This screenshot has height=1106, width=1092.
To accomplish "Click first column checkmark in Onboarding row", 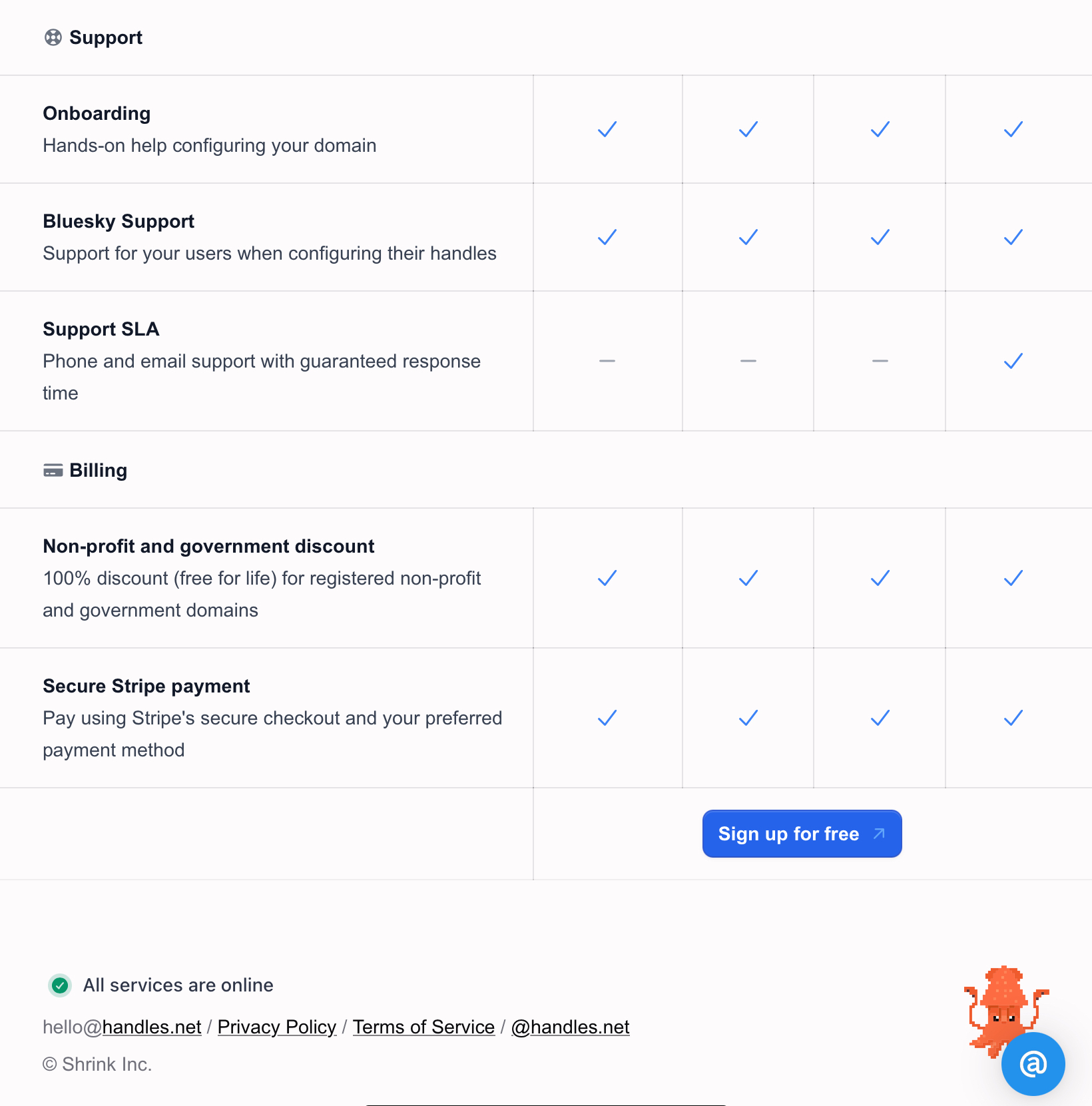I will [x=607, y=129].
